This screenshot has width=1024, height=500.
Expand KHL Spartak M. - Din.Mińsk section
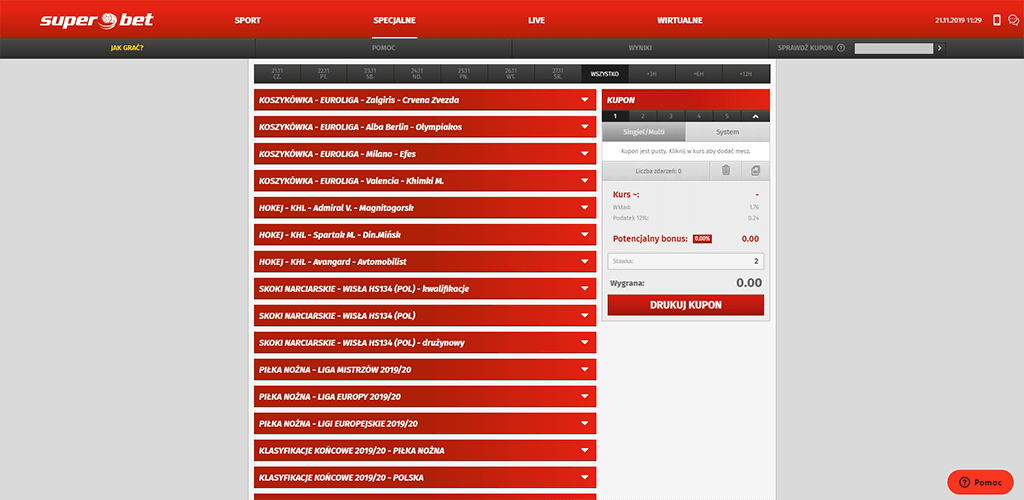(424, 235)
